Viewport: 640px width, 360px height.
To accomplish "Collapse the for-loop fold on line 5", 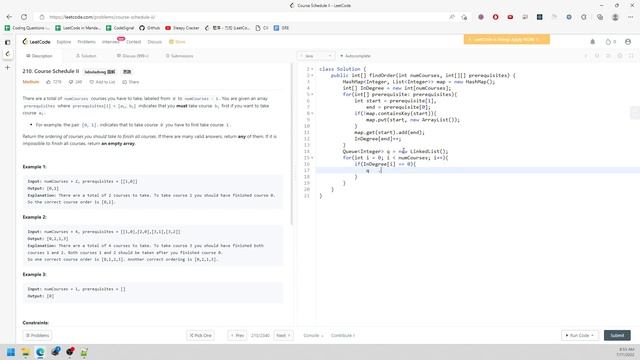I will coord(313,94).
